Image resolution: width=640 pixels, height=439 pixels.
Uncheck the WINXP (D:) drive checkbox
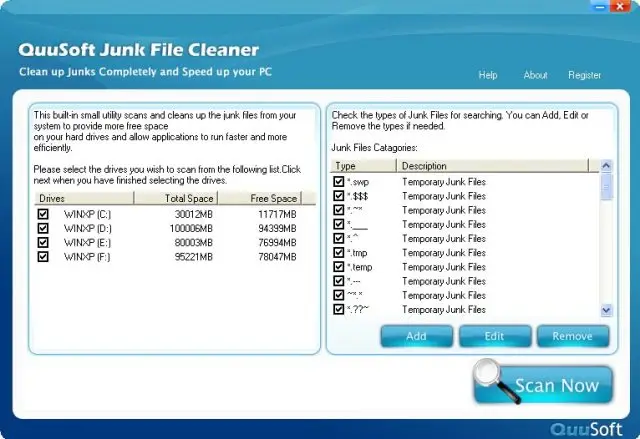point(43,228)
